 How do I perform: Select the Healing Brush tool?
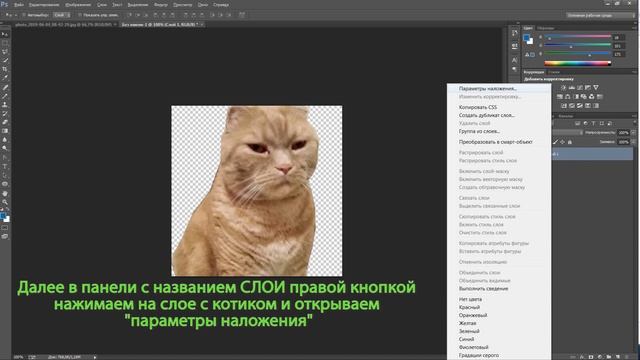5,87
